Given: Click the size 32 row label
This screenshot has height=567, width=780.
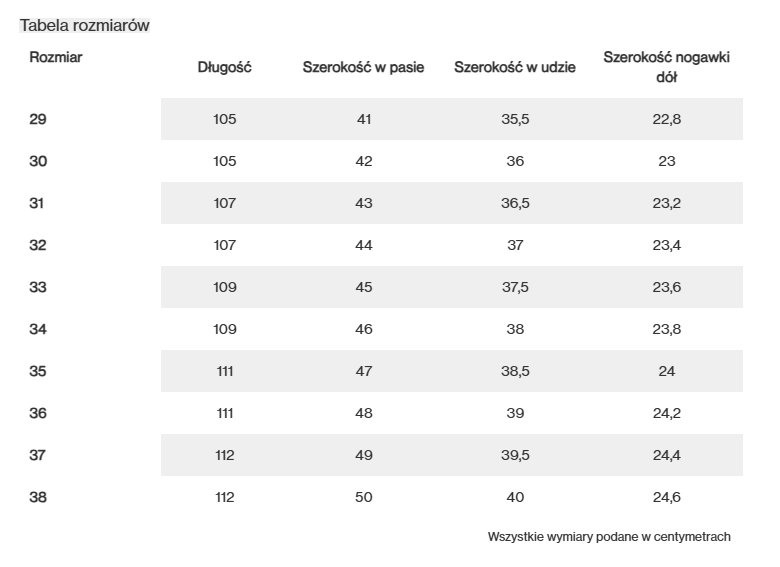Looking at the screenshot, I should tap(38, 245).
